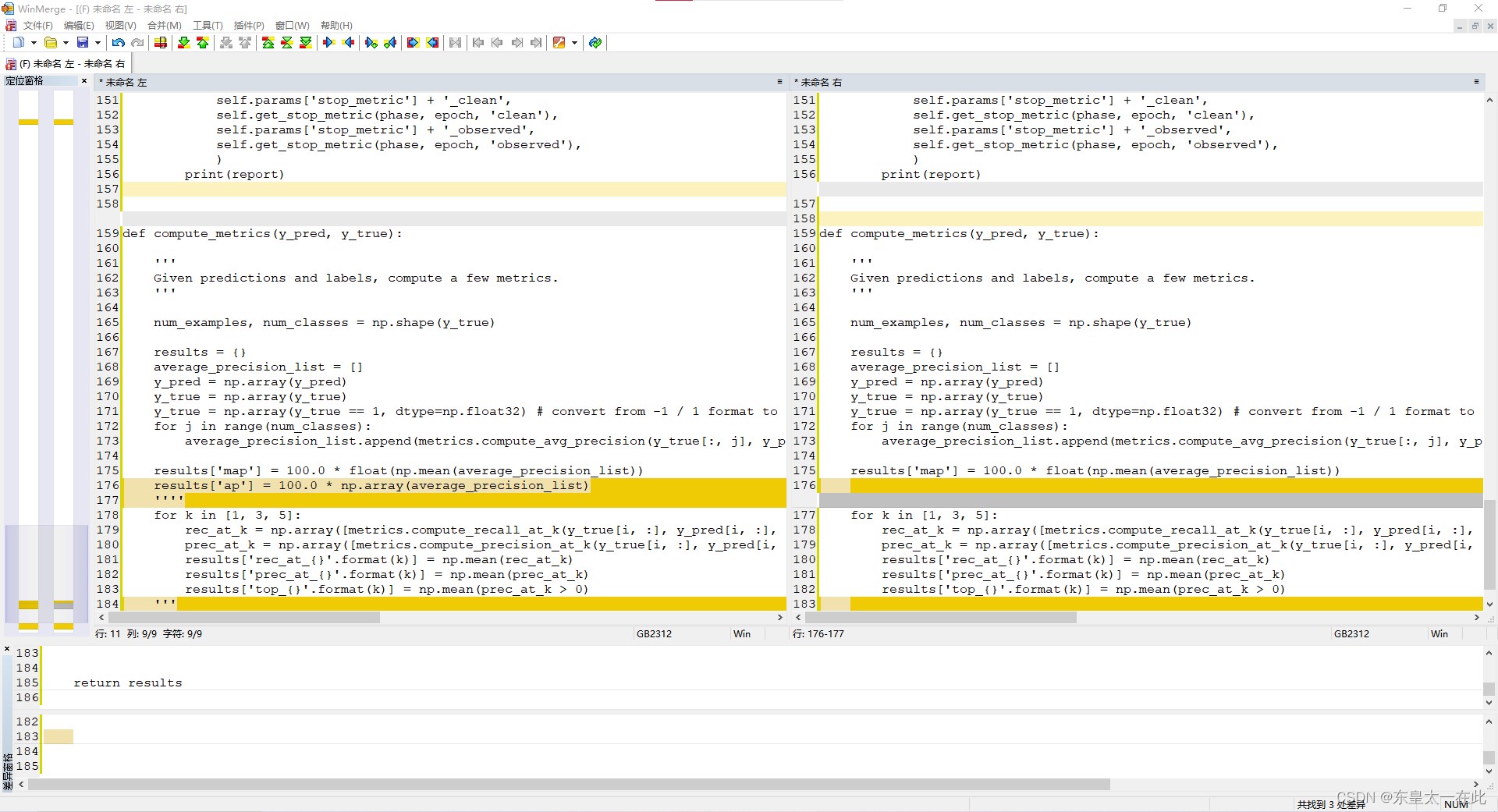Click 'def compute_metrics' line in left pane
This screenshot has width=1498, height=812.
(x=263, y=234)
